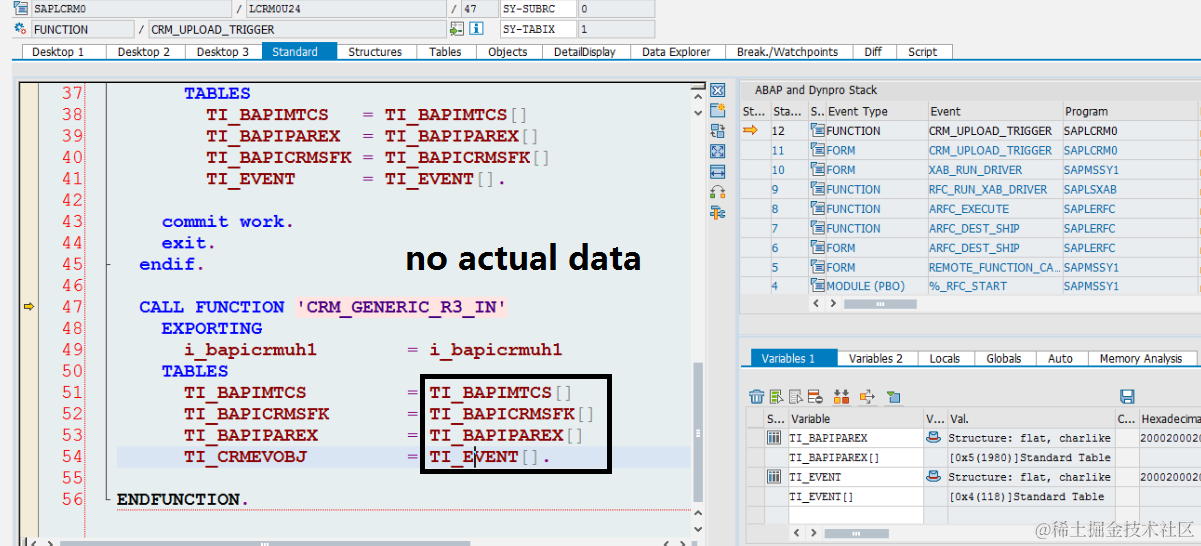Screen dimensions: 1201x546
Task: Click the export arrow icon in Variables toolbar
Action: coord(867,397)
